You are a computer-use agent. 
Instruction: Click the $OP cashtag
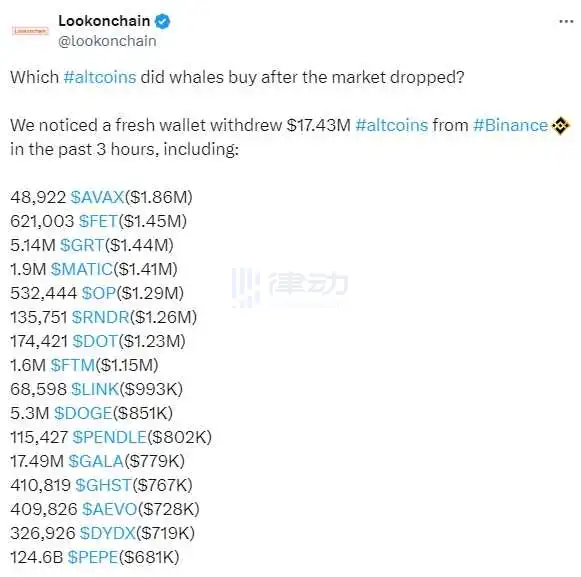click(99, 293)
